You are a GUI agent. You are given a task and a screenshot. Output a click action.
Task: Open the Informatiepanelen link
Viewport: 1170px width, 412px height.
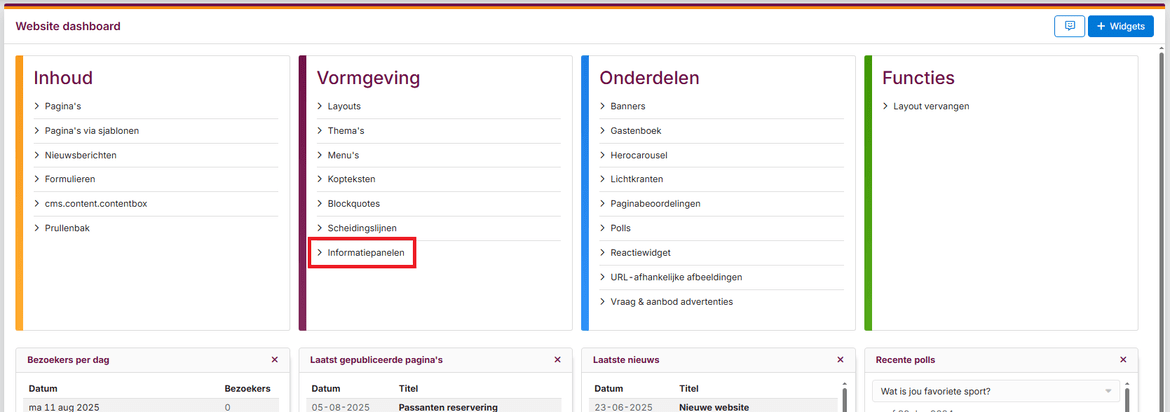(x=366, y=253)
